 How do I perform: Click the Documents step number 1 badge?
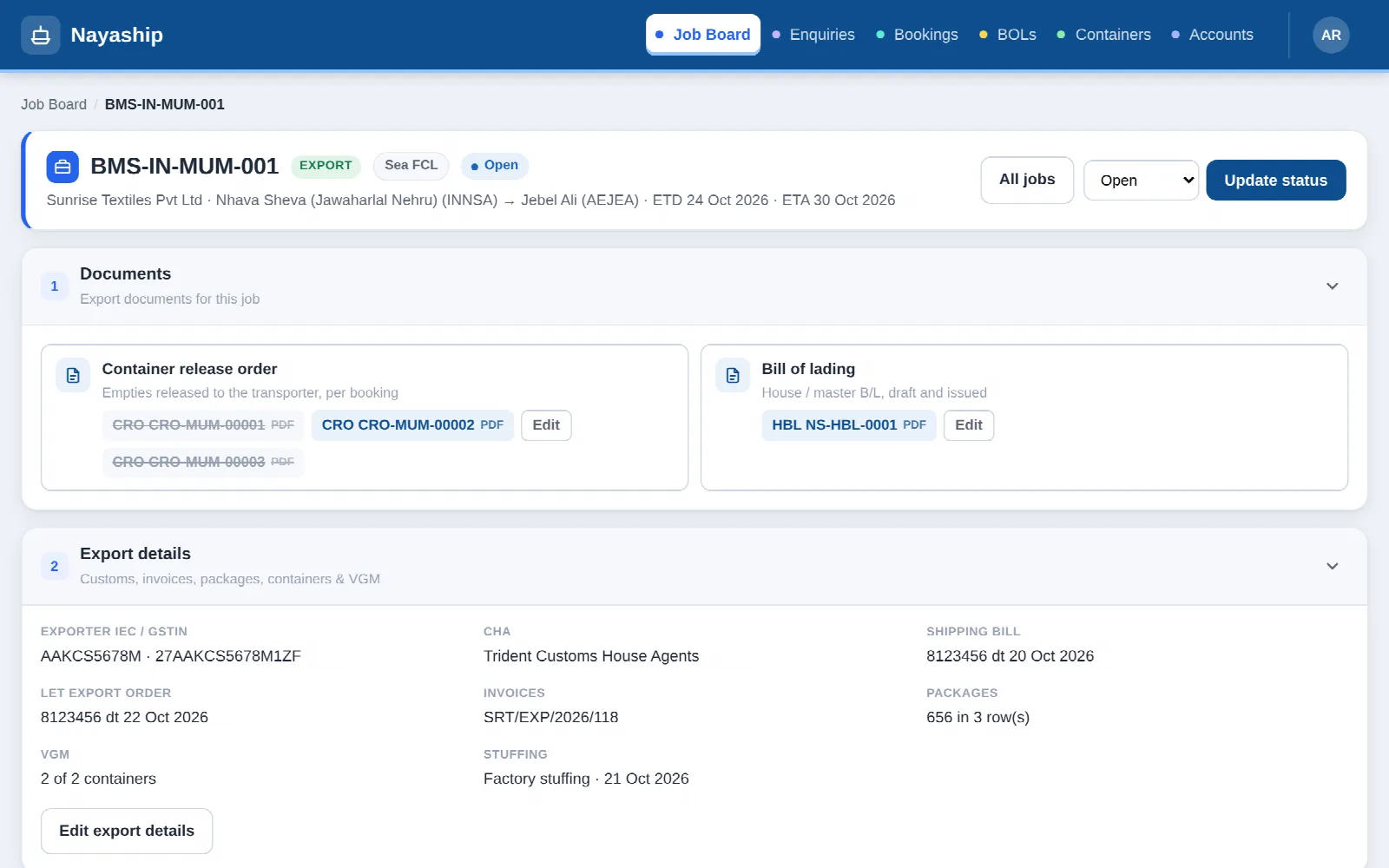pos(55,286)
